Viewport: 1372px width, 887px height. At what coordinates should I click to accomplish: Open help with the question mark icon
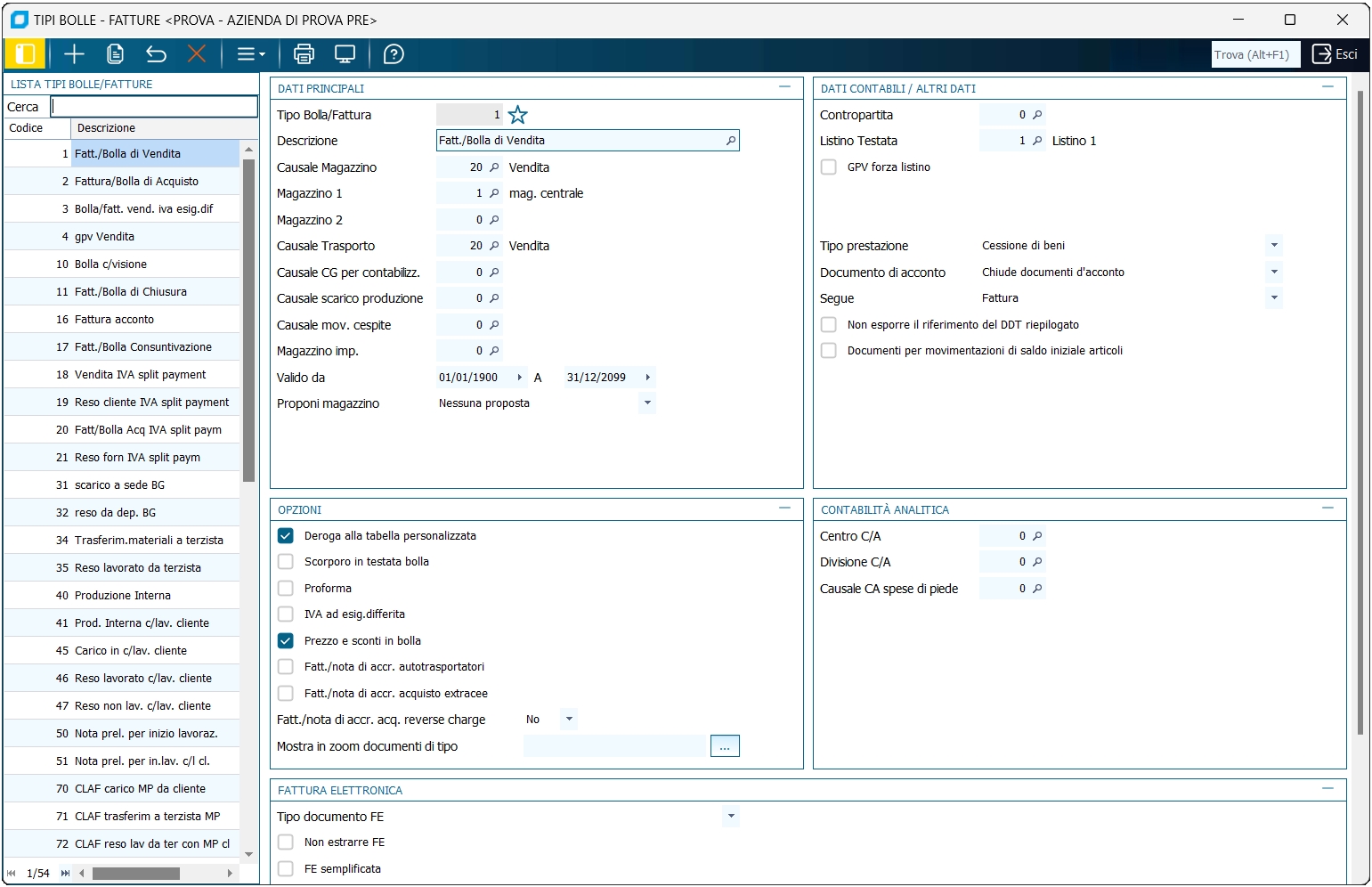pyautogui.click(x=394, y=54)
